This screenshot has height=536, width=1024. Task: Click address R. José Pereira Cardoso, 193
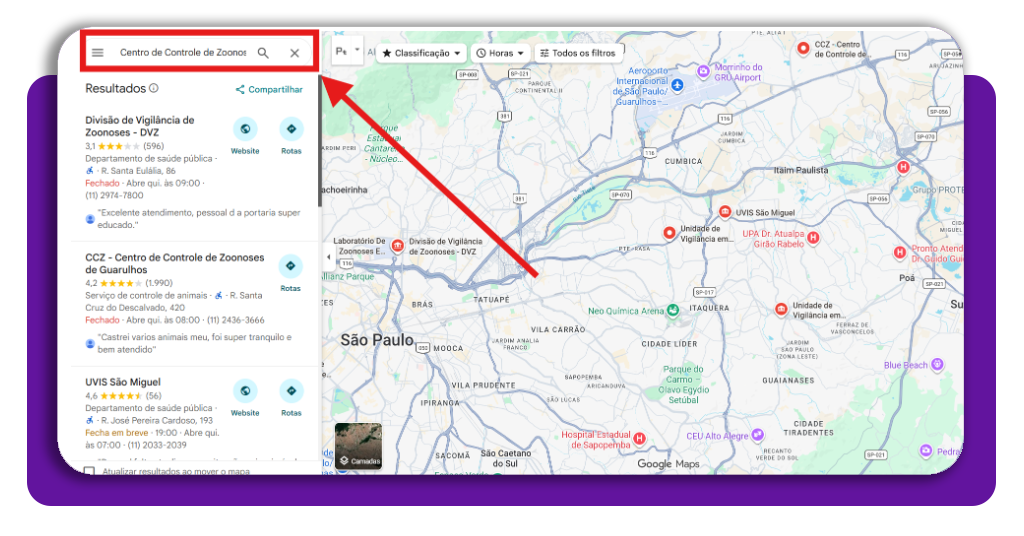tap(157, 420)
